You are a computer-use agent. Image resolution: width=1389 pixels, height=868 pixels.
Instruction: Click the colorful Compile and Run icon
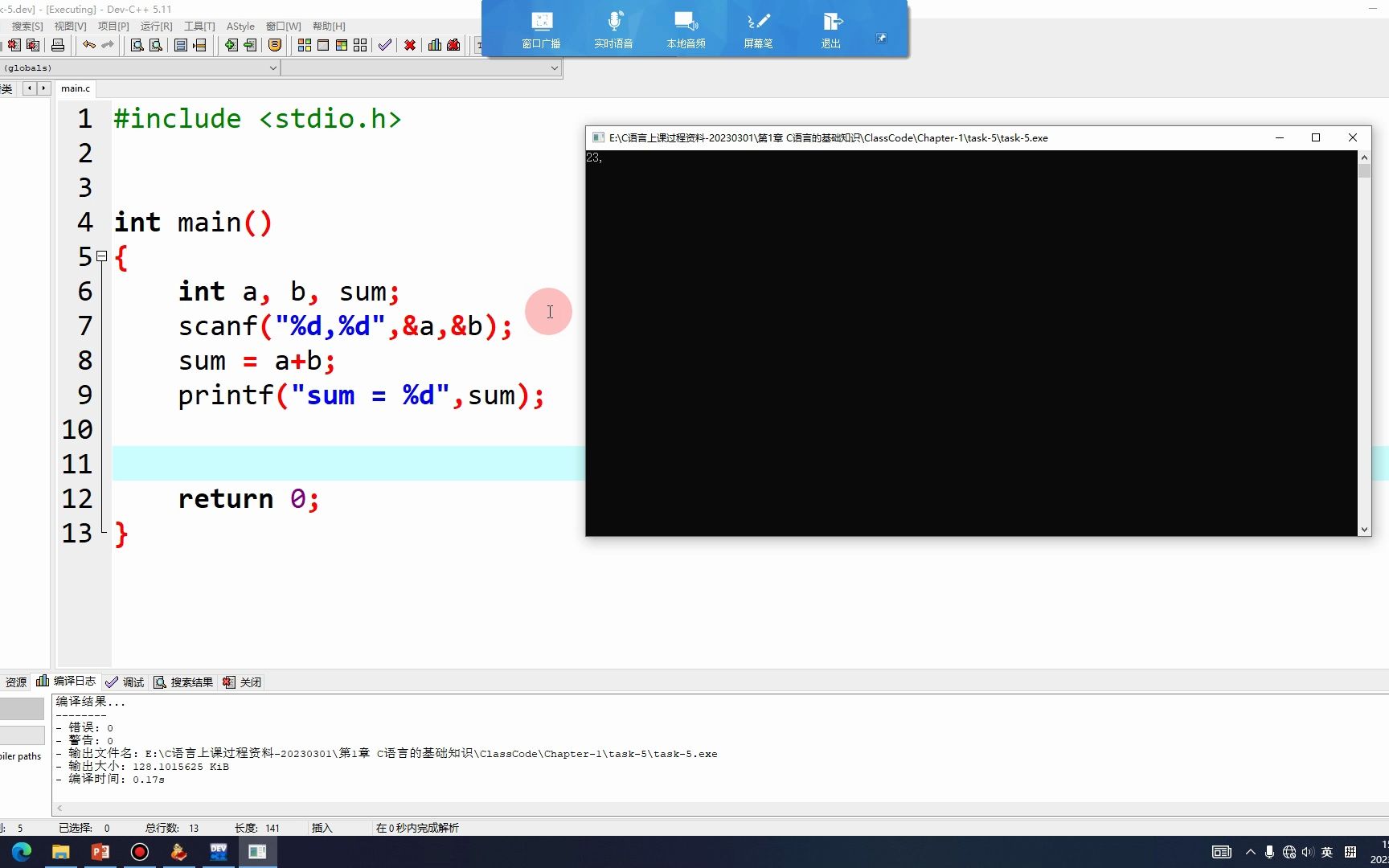coord(342,45)
